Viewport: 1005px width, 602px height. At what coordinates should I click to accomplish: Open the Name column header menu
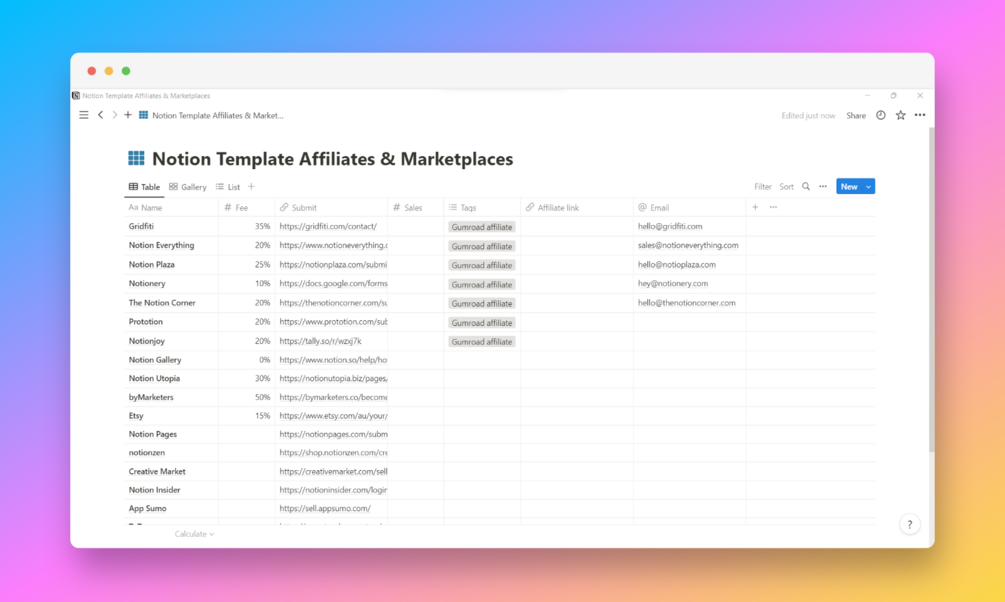click(x=171, y=207)
